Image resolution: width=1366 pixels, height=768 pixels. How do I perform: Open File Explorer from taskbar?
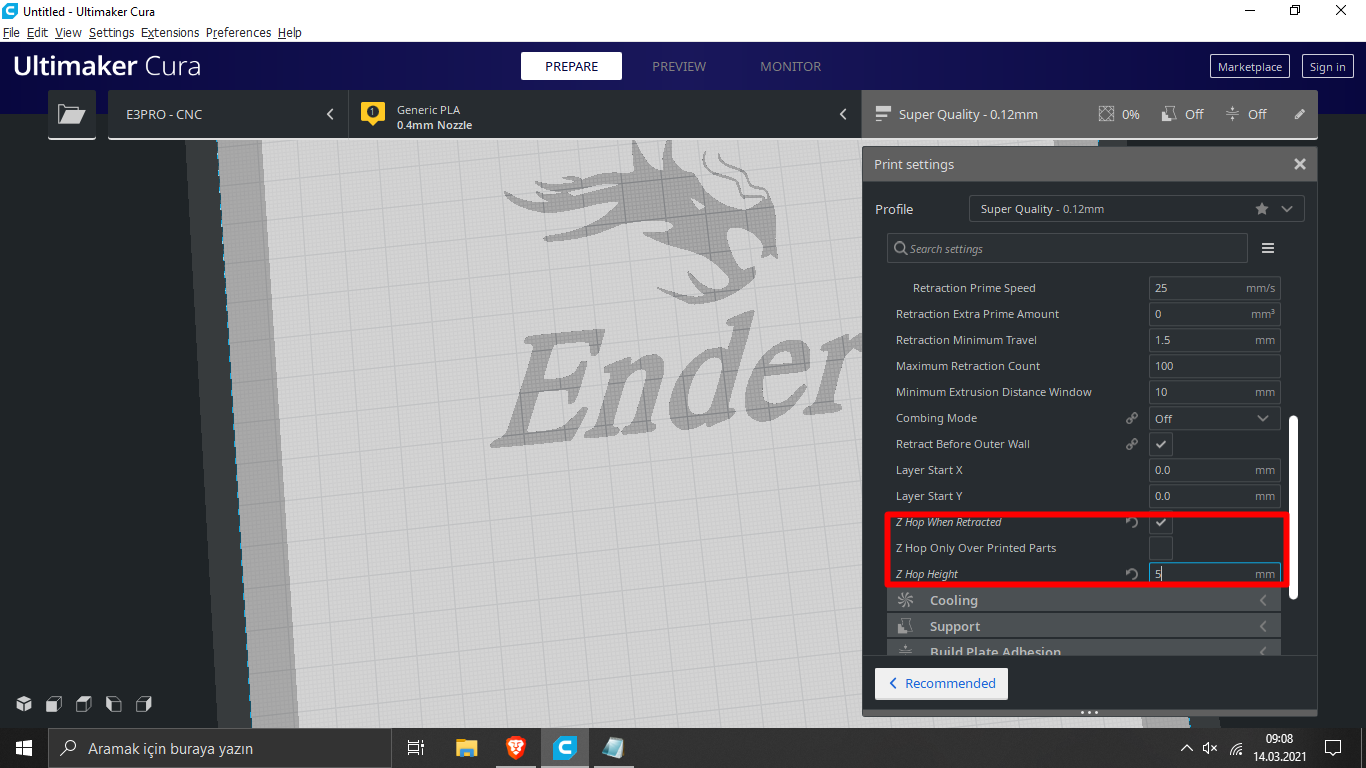(467, 748)
